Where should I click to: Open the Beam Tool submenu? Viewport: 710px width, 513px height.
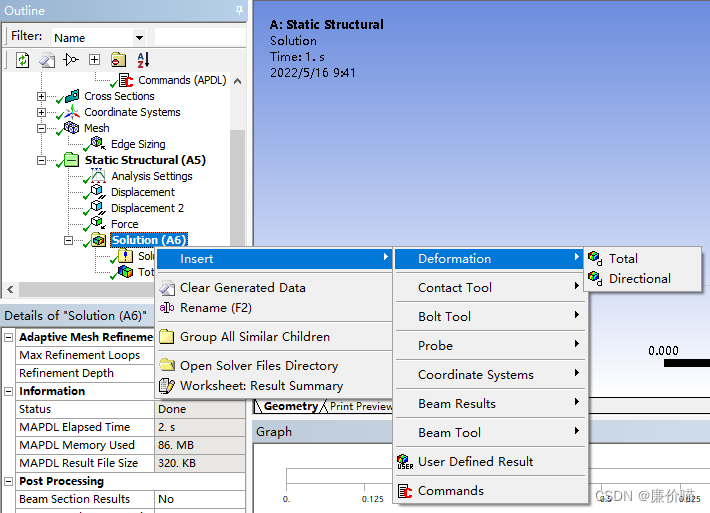[491, 433]
